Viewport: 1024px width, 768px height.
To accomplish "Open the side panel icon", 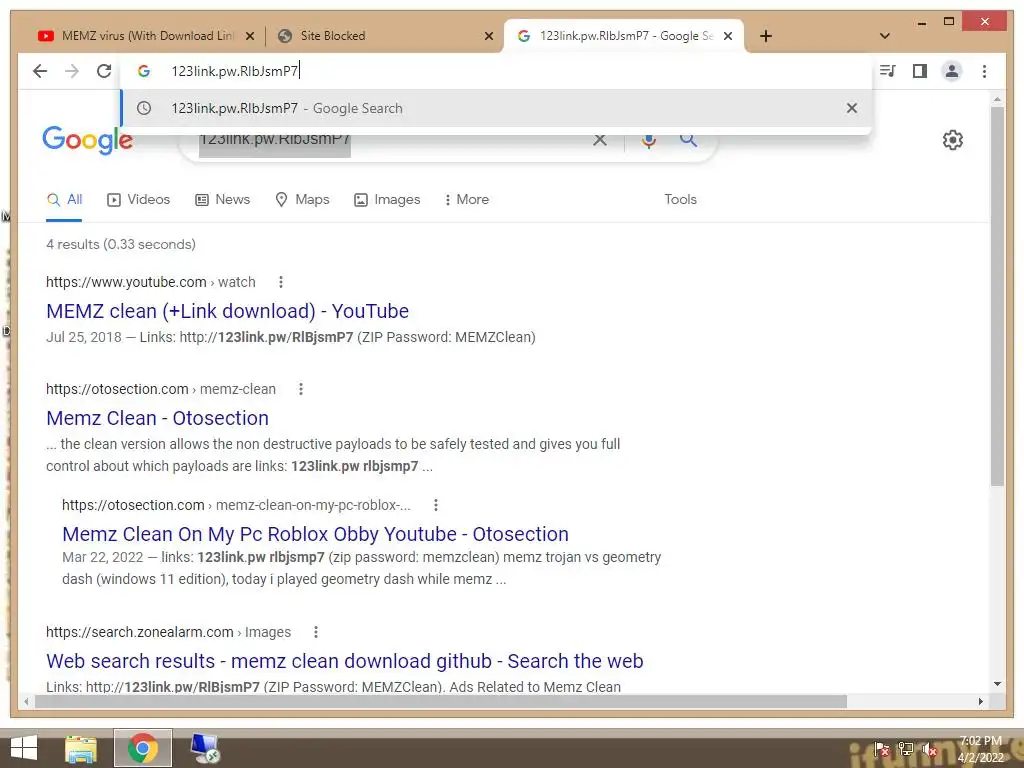I will click(920, 71).
